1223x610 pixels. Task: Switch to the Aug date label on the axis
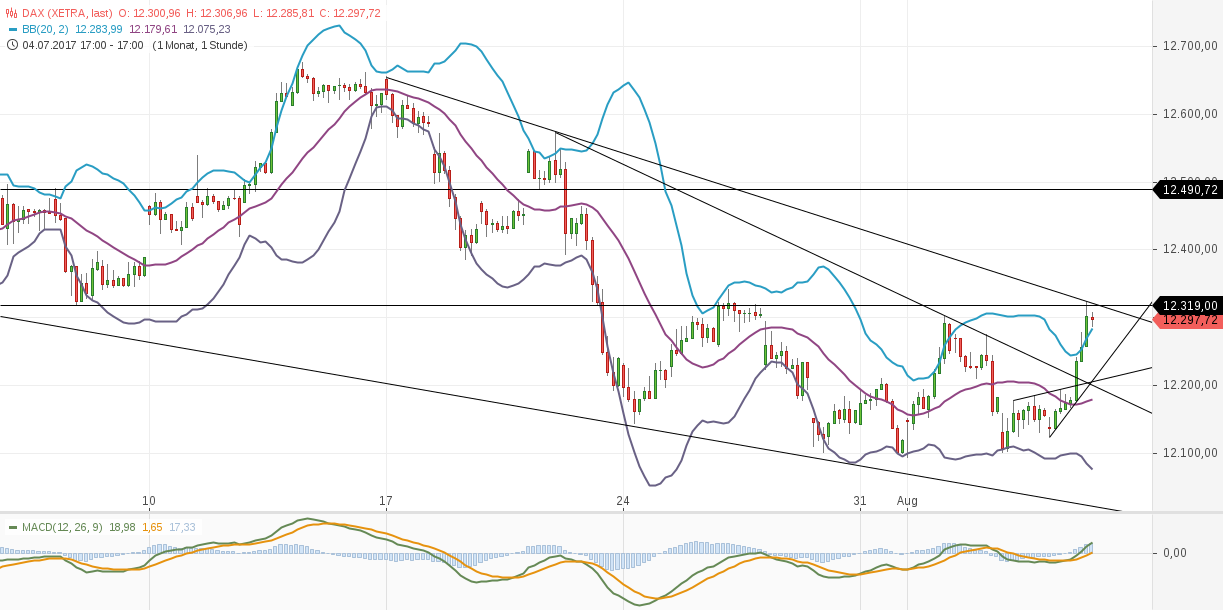908,501
